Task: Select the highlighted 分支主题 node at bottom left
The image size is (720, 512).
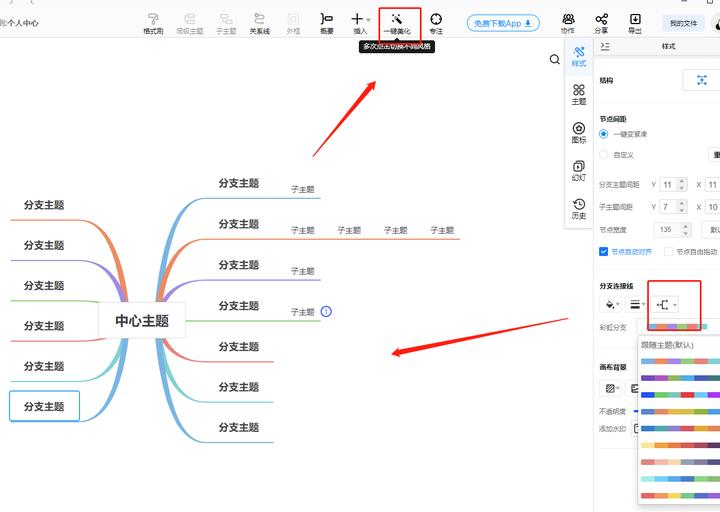Action: 45,406
